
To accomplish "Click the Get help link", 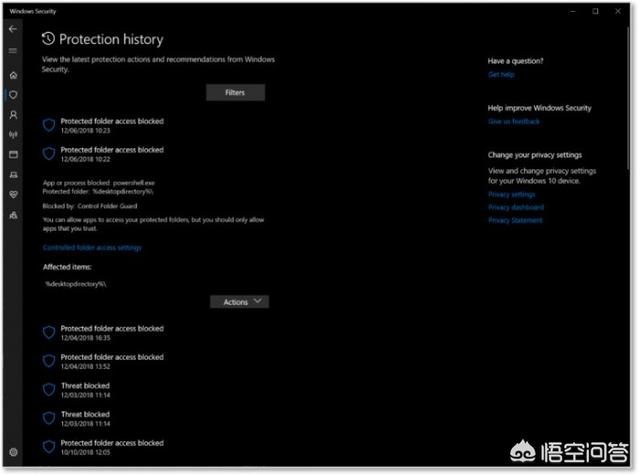I will pos(501,74).
